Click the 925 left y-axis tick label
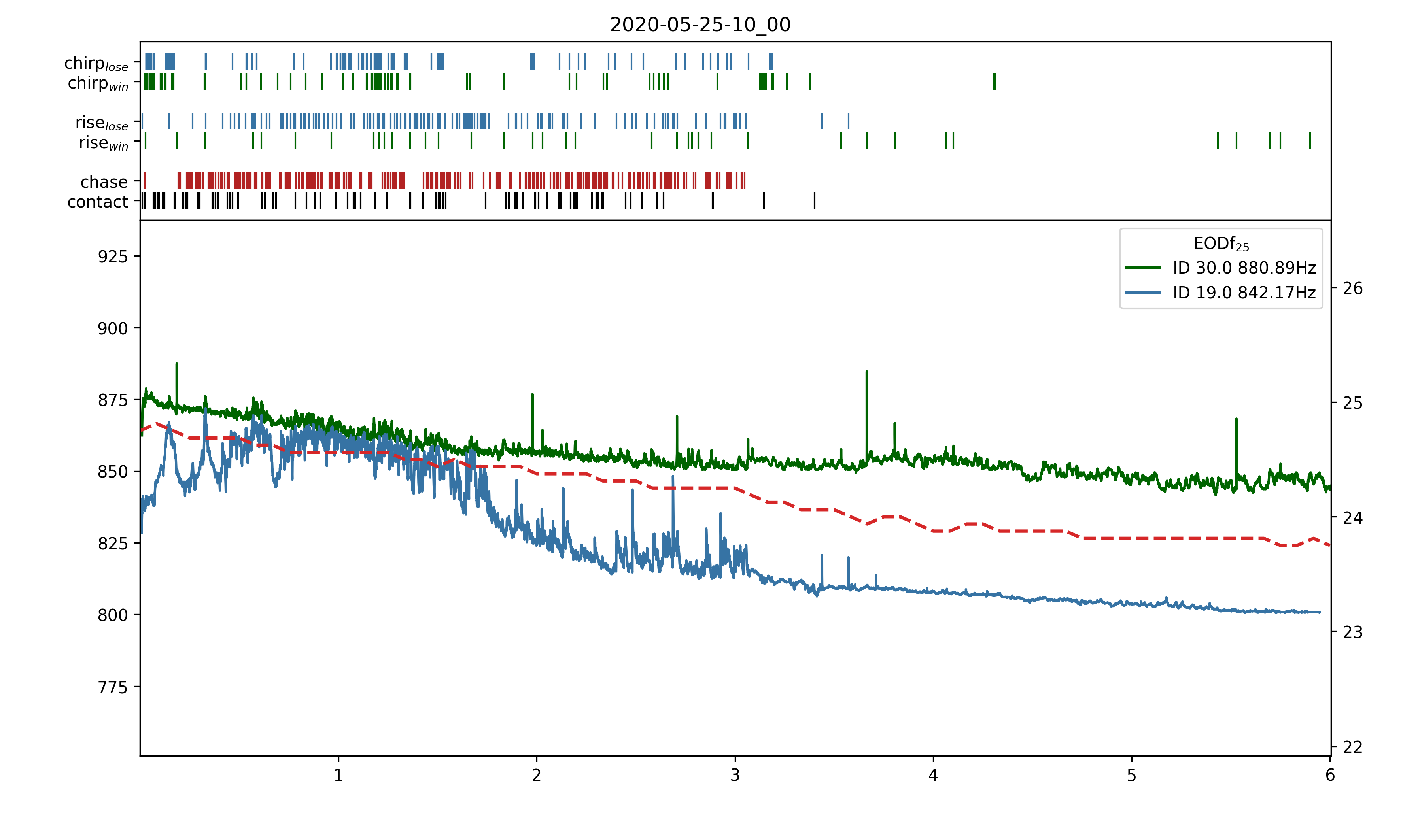This screenshot has width=1401, height=840. (x=113, y=257)
